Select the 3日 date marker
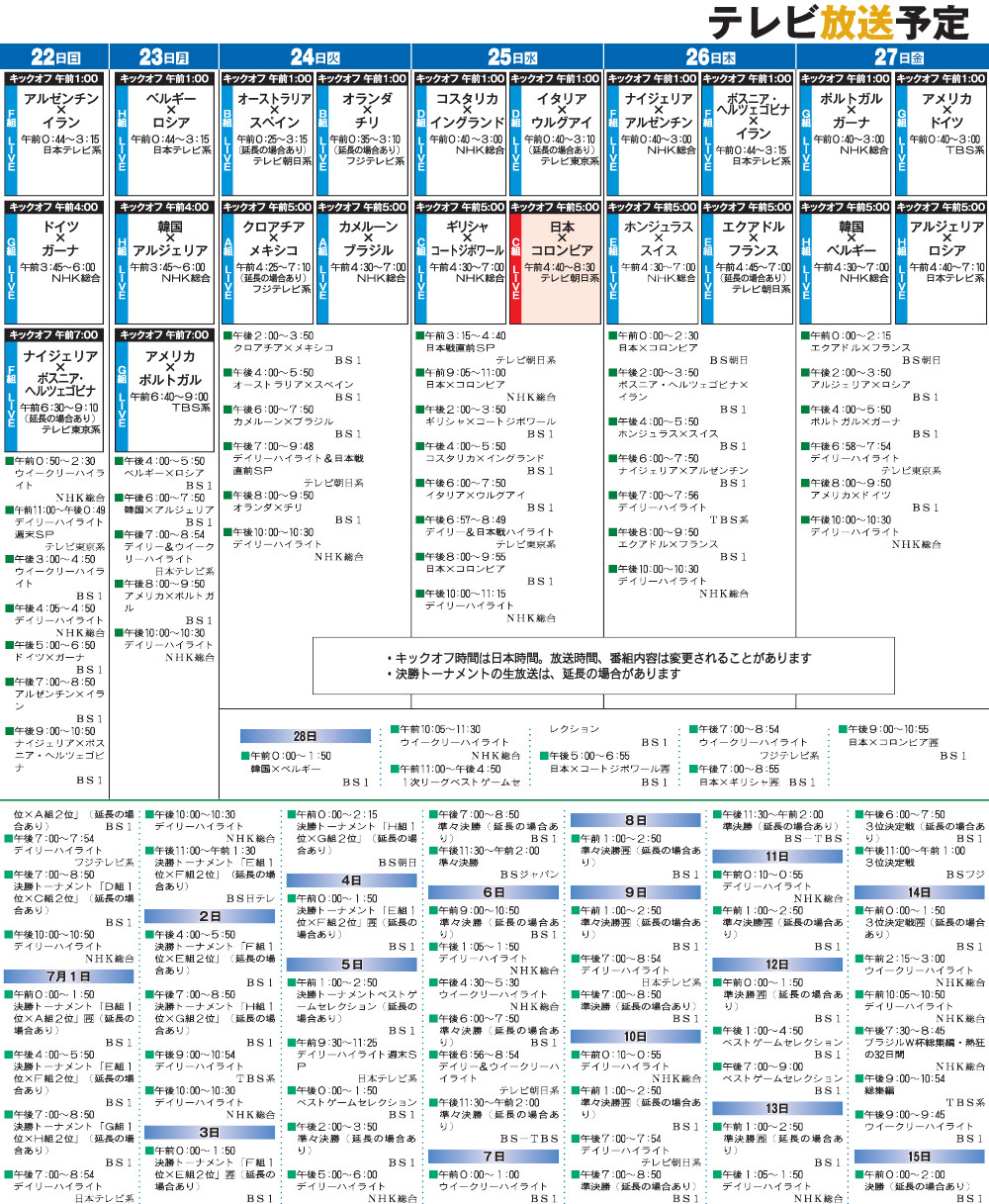This screenshot has height=1204, width=989. coord(210,1132)
